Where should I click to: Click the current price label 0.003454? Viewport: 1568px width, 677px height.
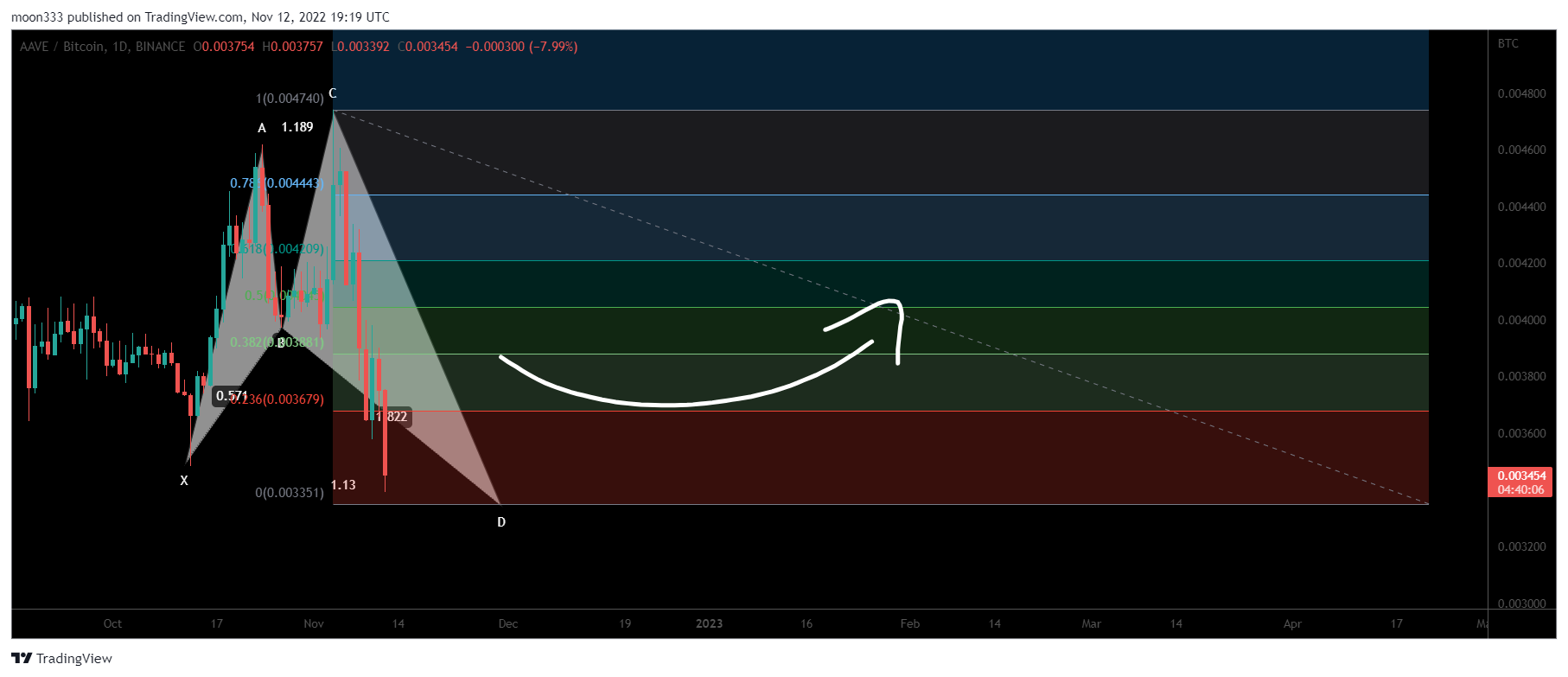(x=1521, y=476)
